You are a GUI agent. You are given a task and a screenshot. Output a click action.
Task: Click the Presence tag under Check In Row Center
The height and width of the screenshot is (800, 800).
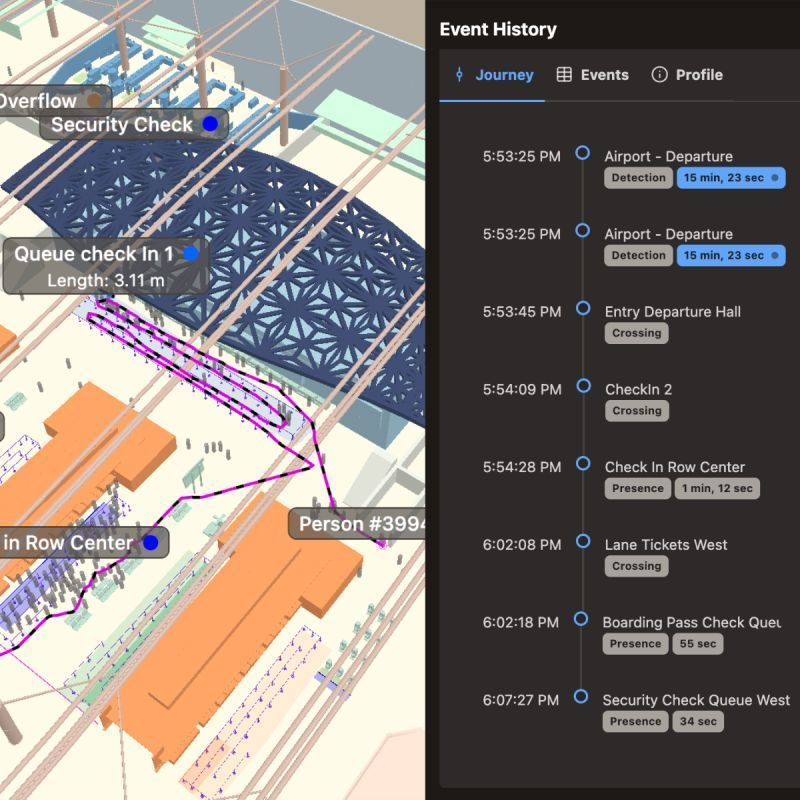coord(638,488)
